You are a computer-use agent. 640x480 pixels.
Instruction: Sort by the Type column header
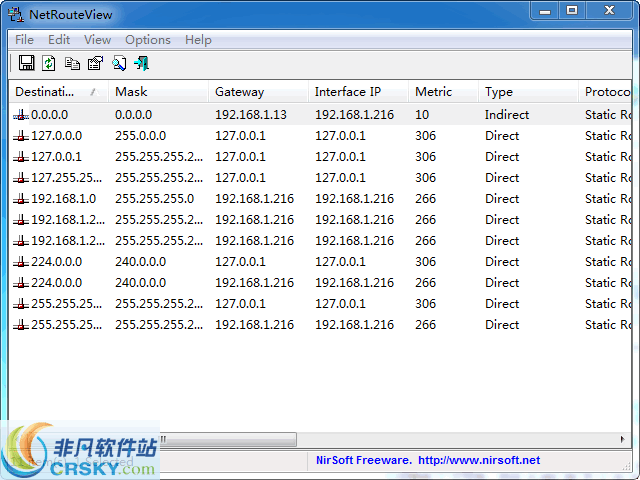point(529,92)
